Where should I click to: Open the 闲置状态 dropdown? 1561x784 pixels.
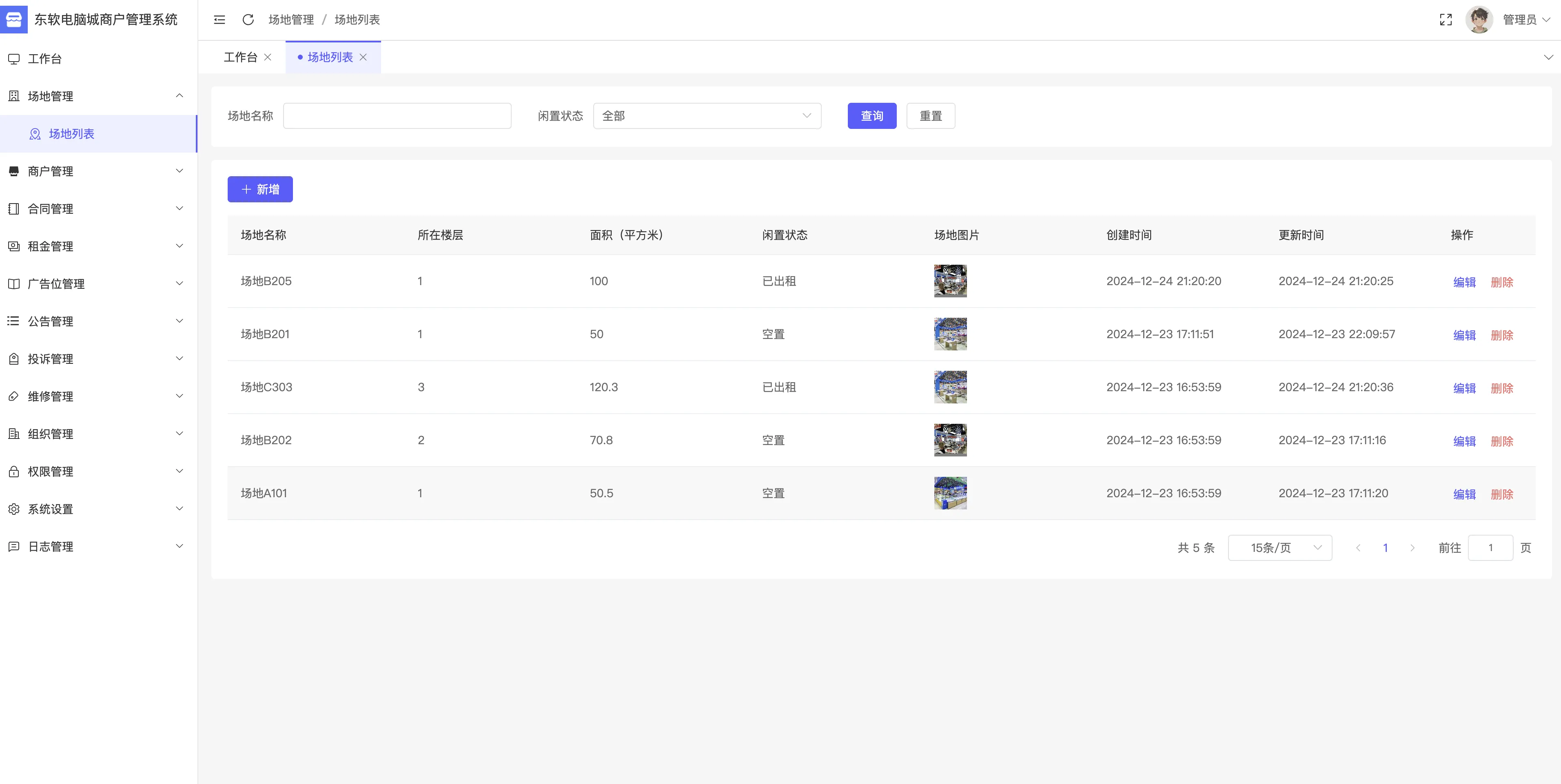(x=707, y=116)
